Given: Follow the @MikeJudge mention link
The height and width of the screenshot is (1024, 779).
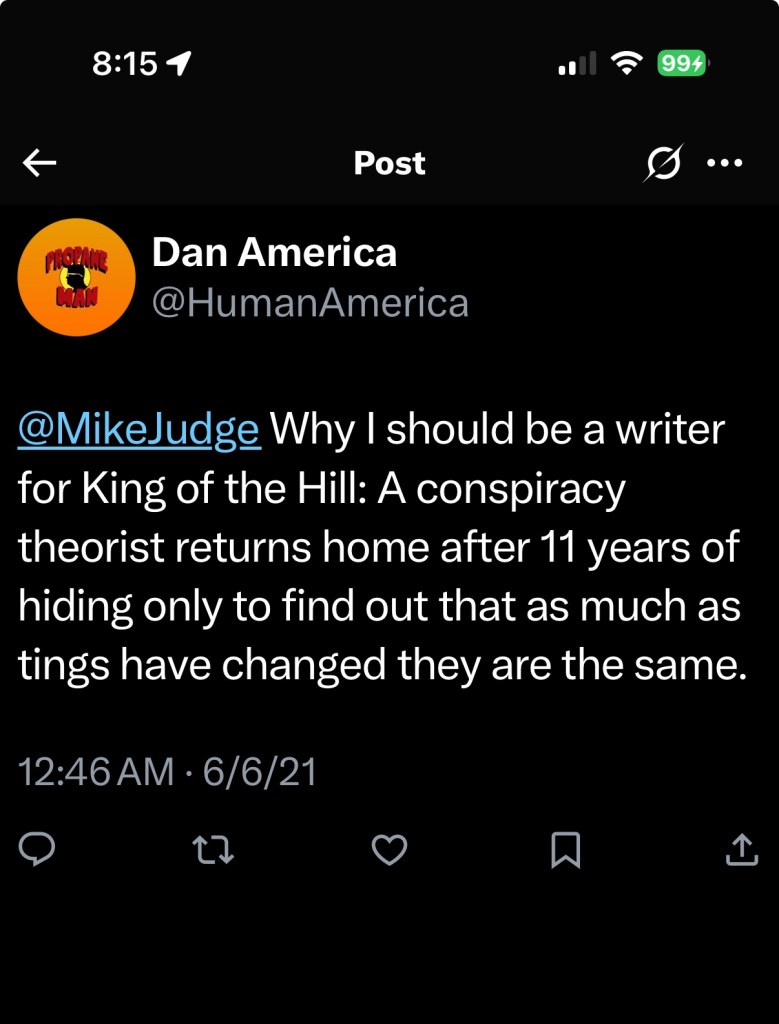Looking at the screenshot, I should [139, 430].
